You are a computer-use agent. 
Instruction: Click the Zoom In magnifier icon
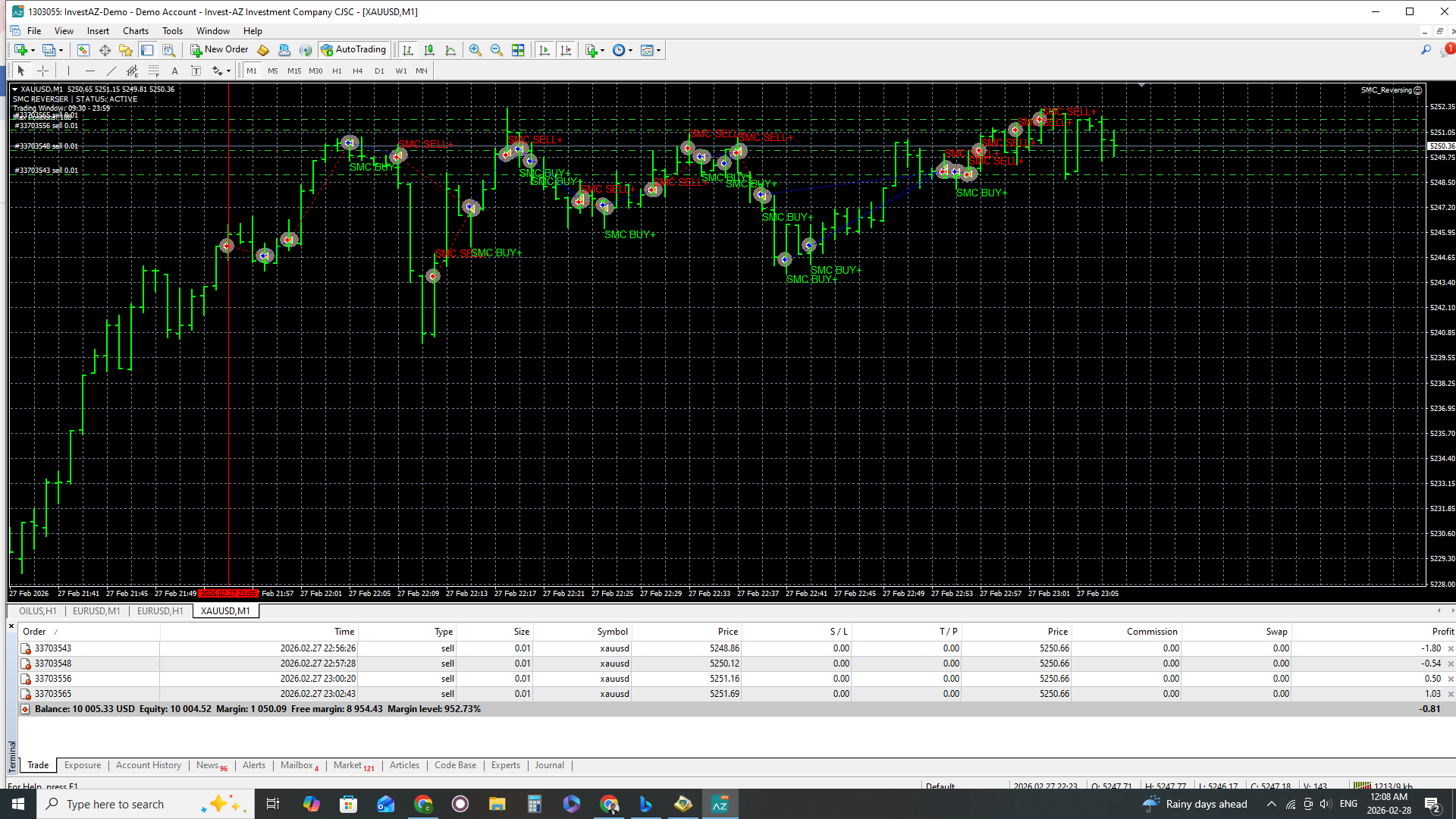click(x=475, y=50)
